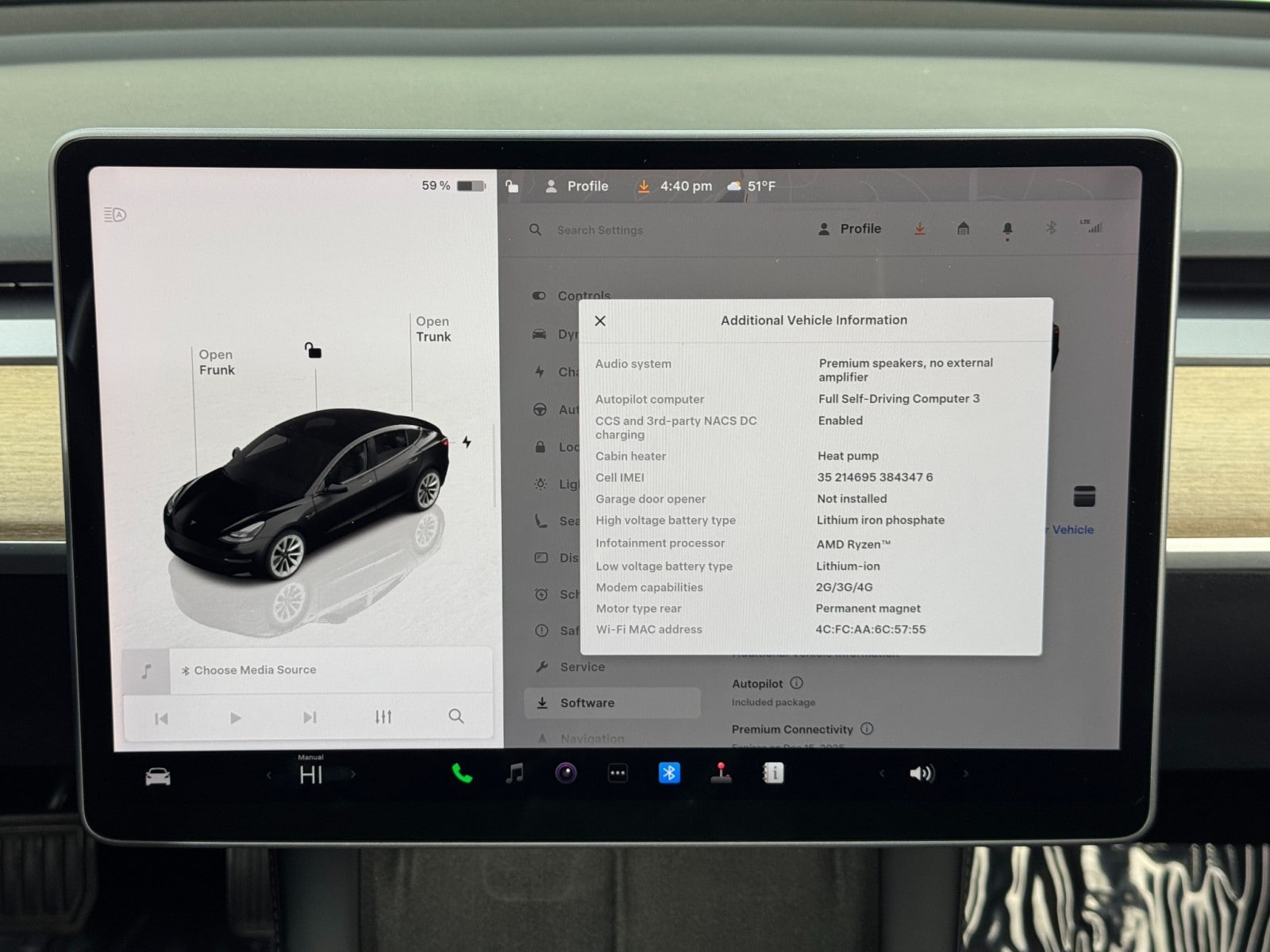Open the dashcam camera app
This screenshot has height=952, width=1270.
tap(566, 773)
